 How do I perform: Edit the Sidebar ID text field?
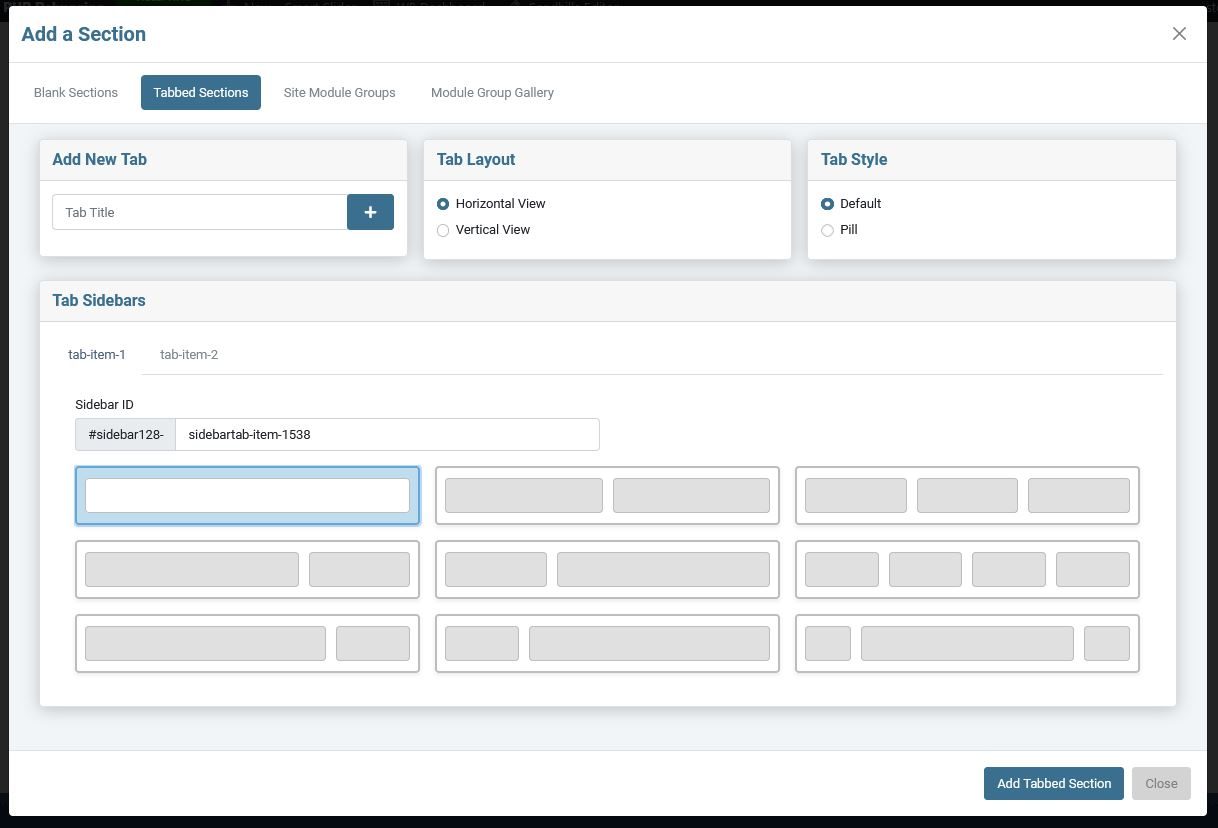pyautogui.click(x=387, y=434)
